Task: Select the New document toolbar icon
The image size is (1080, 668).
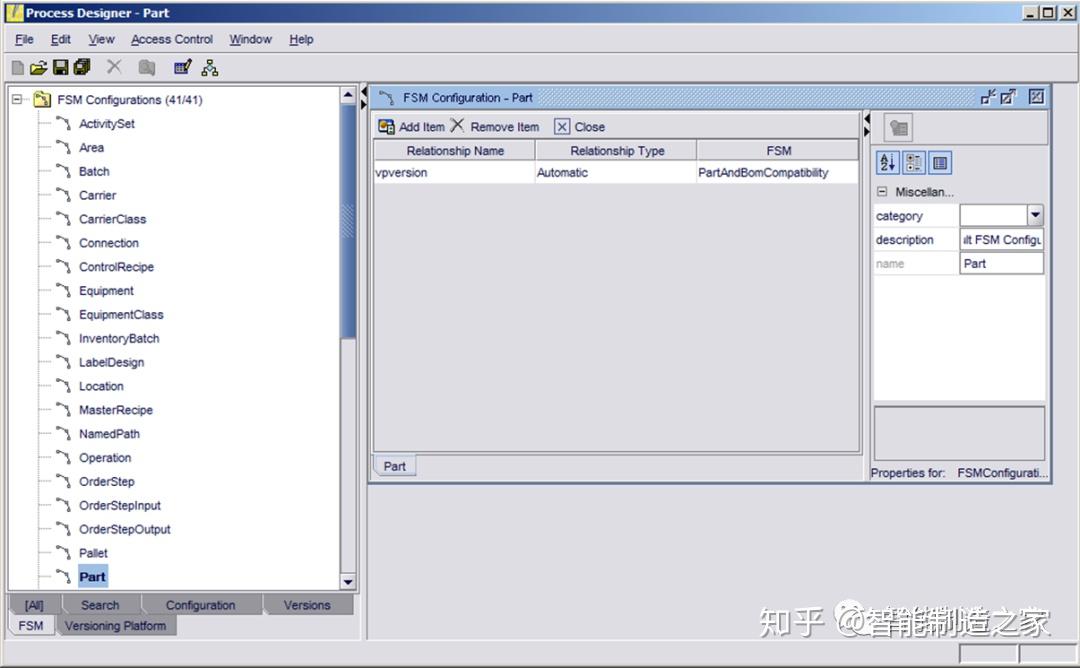Action: click(x=17, y=67)
